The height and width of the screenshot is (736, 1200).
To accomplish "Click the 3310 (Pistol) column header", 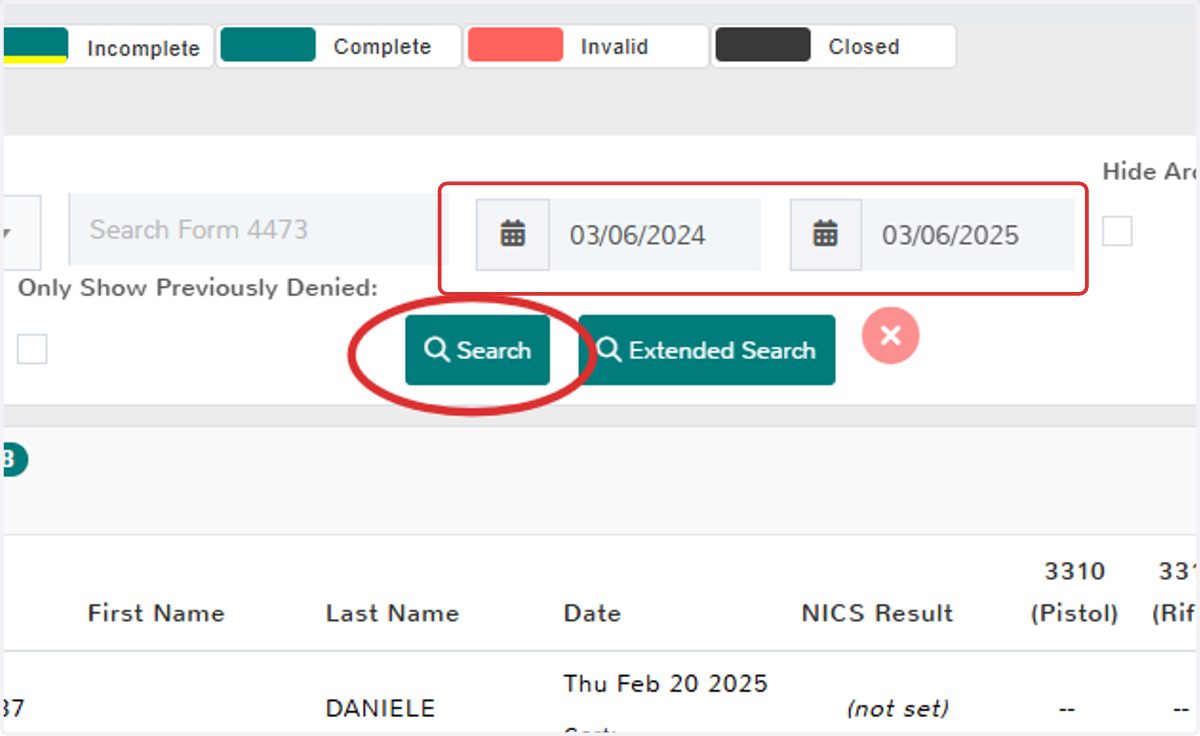I will [x=1074, y=592].
